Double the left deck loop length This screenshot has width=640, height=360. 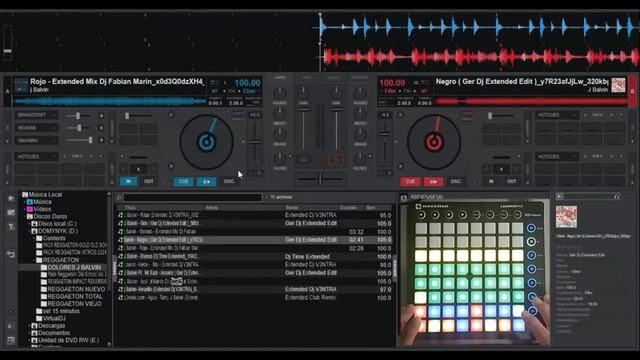coord(153,169)
